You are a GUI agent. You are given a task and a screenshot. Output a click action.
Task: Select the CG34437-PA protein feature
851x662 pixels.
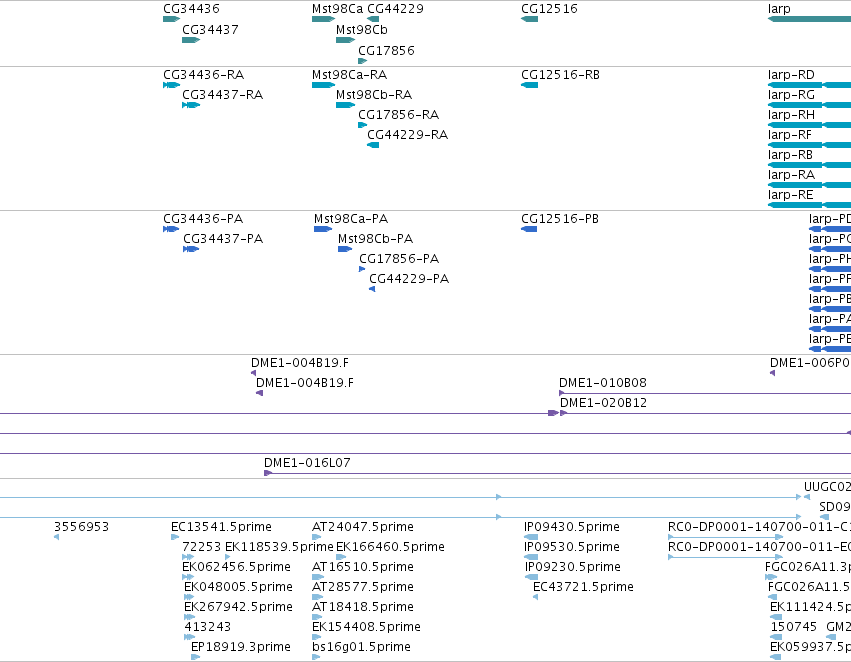click(191, 249)
